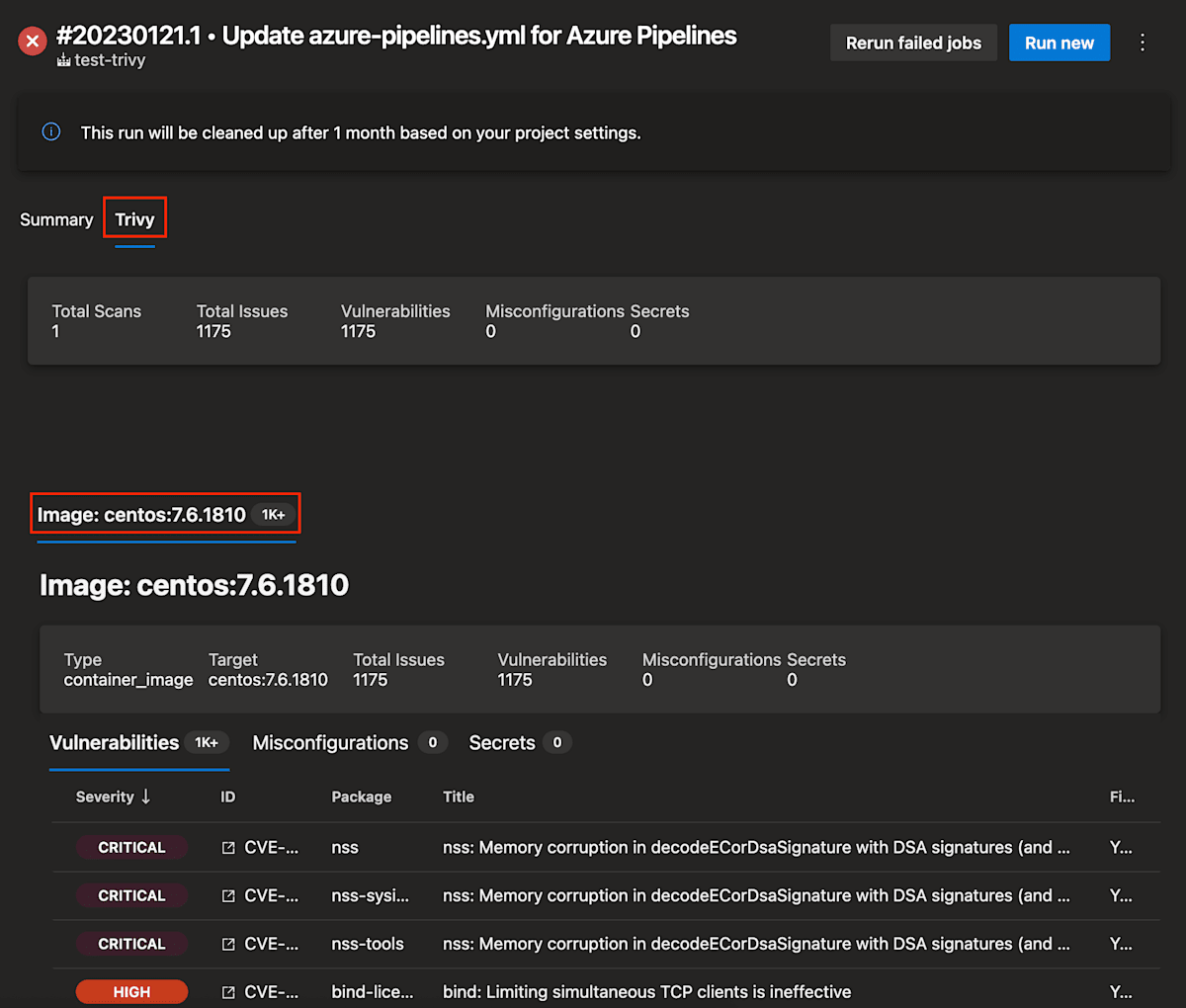The image size is (1186, 1008).
Task: Click the 0 badge beside Secrets tab
Action: pyautogui.click(x=557, y=743)
